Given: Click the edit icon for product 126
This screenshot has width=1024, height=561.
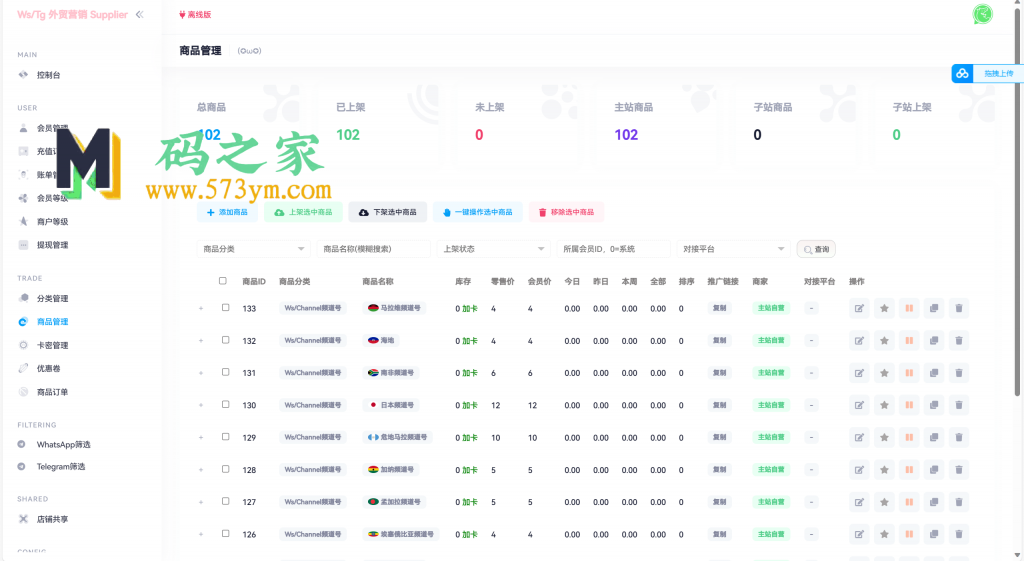Looking at the screenshot, I should tap(859, 534).
